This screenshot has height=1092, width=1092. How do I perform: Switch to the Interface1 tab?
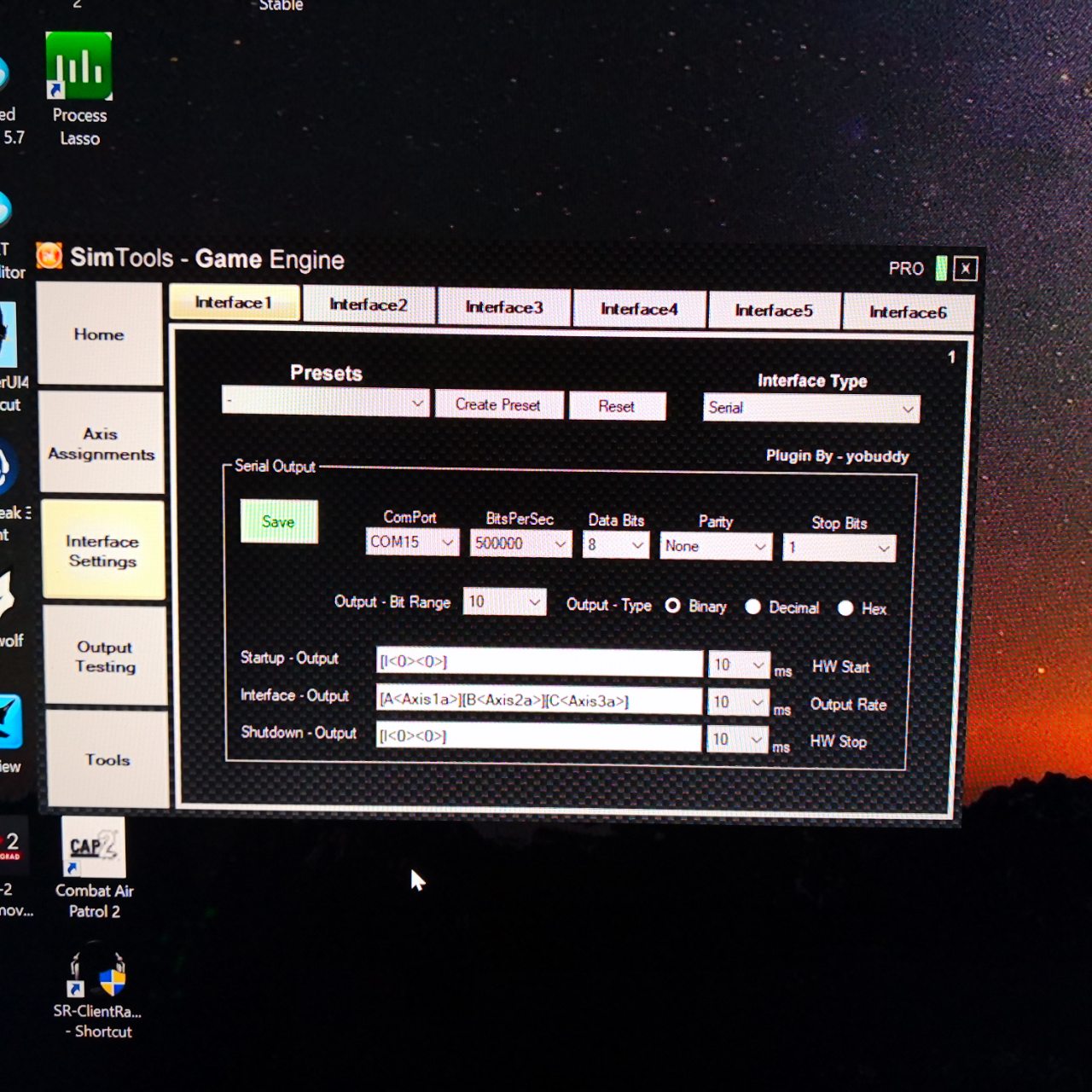234,302
